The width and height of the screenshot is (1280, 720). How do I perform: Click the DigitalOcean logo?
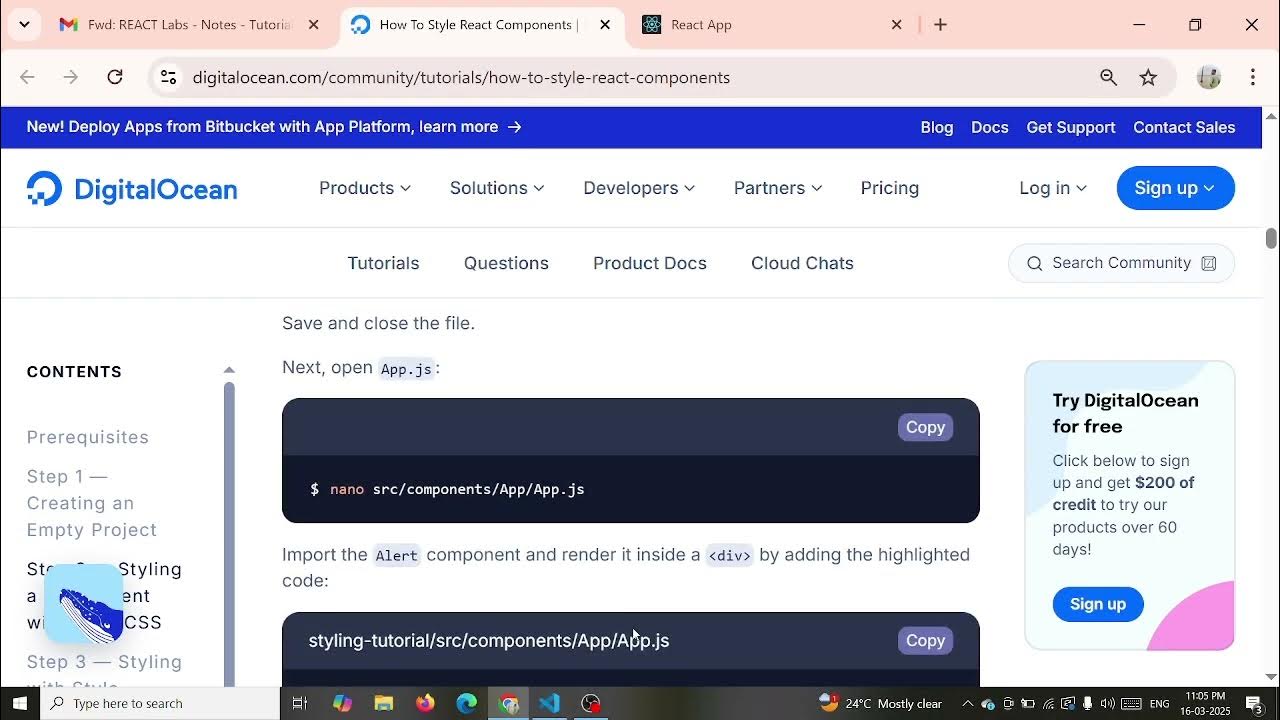132,188
